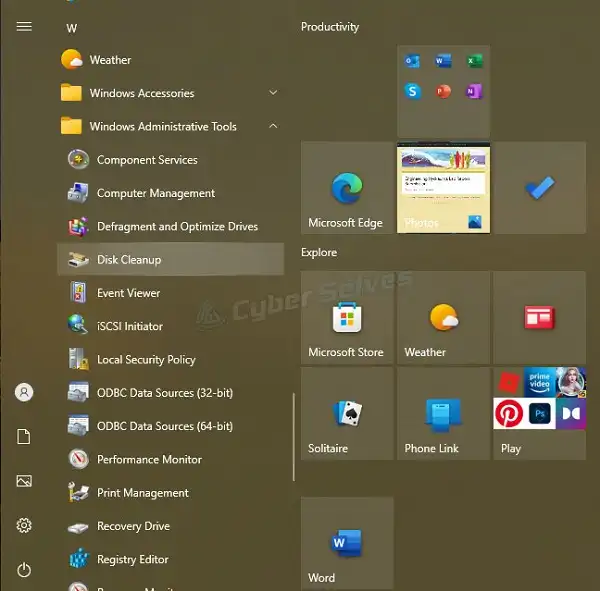
Task: Select the Local Security Policy label
Action: 146,359
